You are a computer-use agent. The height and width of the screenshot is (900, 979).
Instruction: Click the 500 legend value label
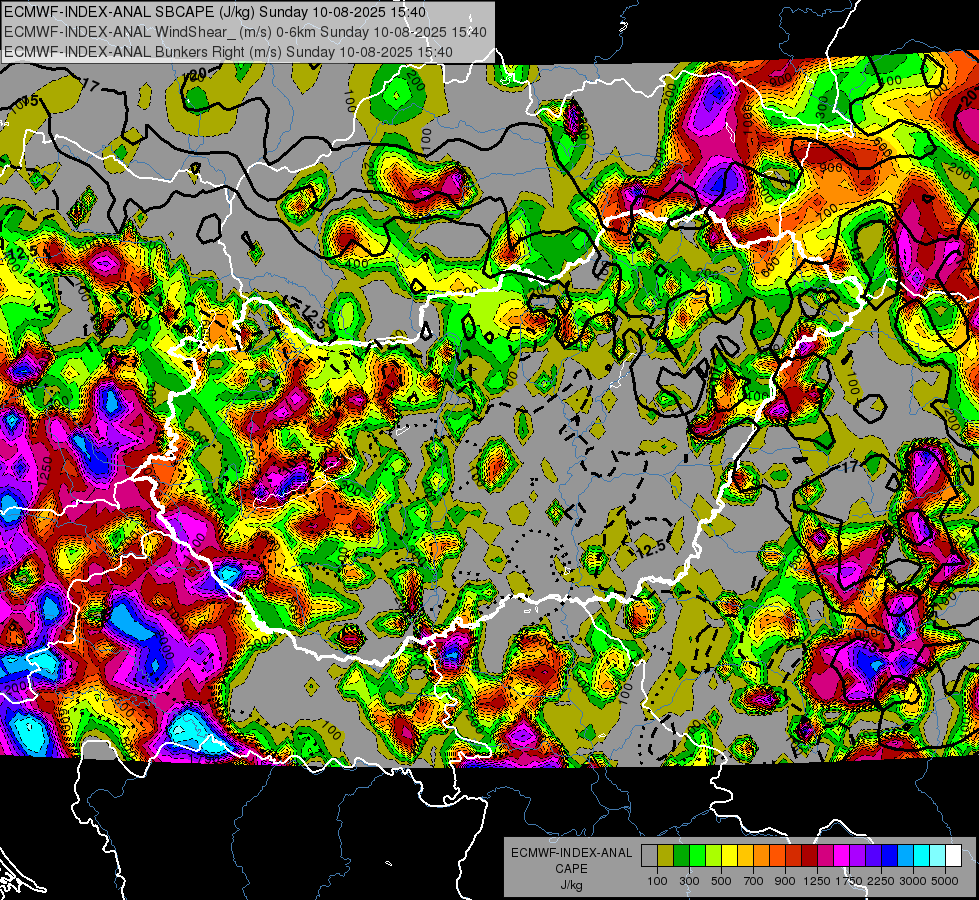click(x=721, y=881)
